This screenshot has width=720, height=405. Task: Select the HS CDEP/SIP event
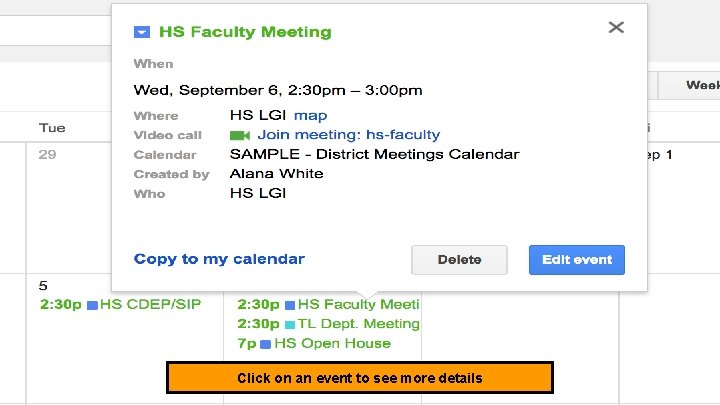151,304
